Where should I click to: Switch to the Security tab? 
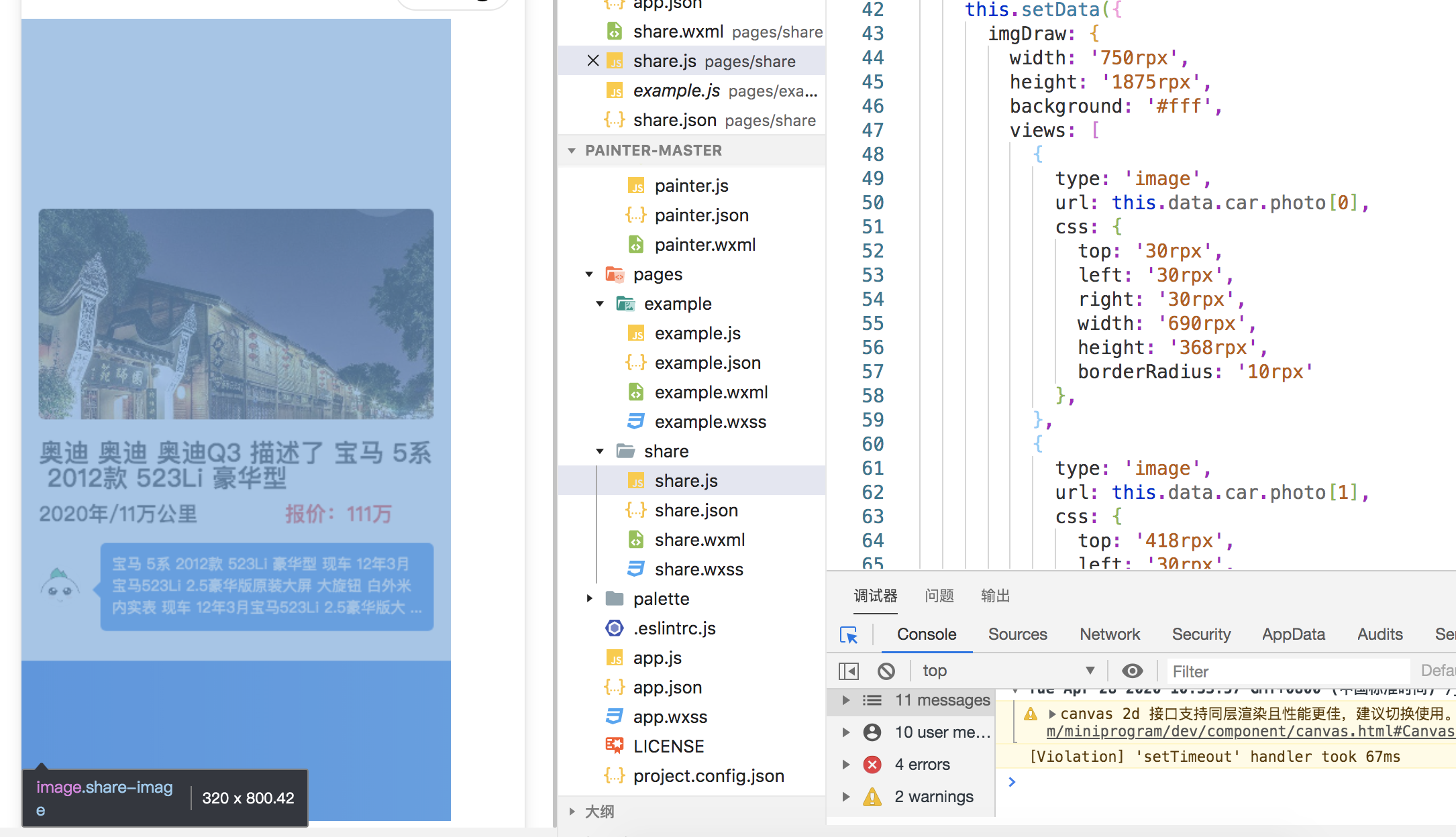click(1201, 634)
